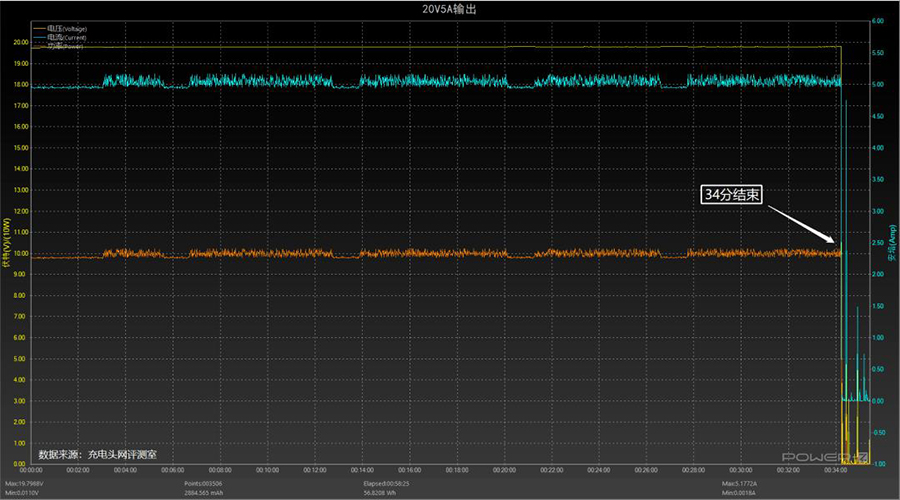Click the 10.00 voltage axis label

coord(21,254)
